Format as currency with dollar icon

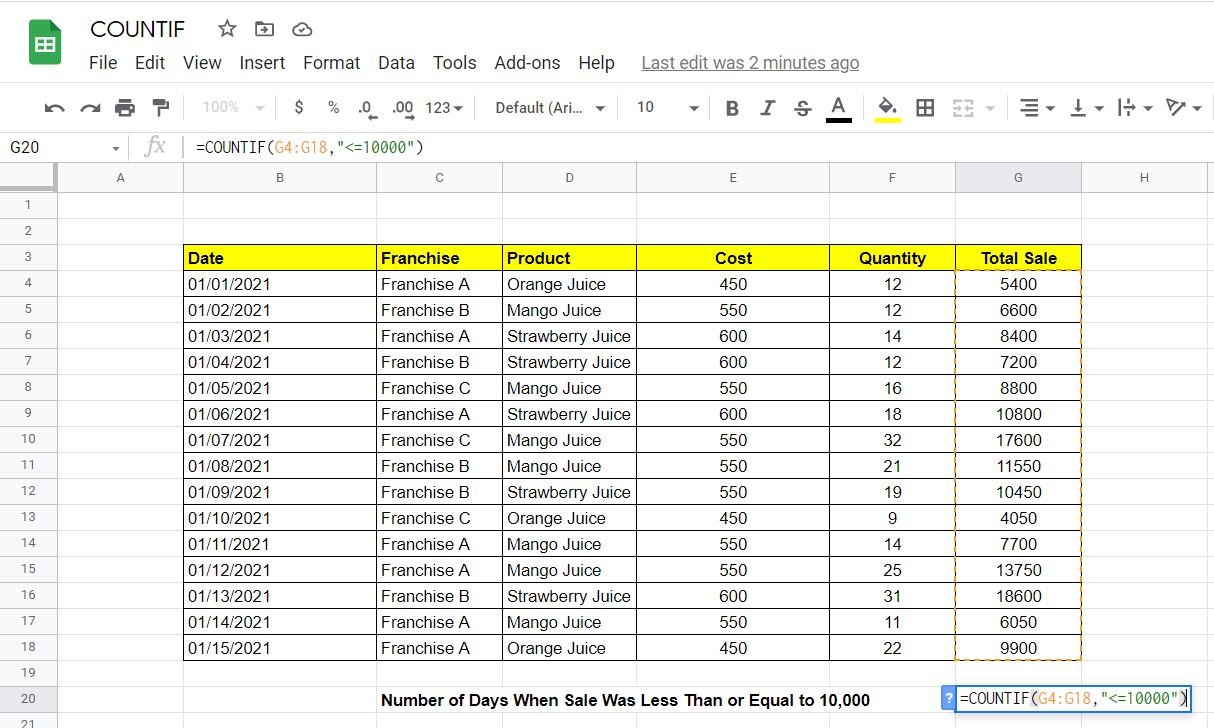[x=299, y=108]
